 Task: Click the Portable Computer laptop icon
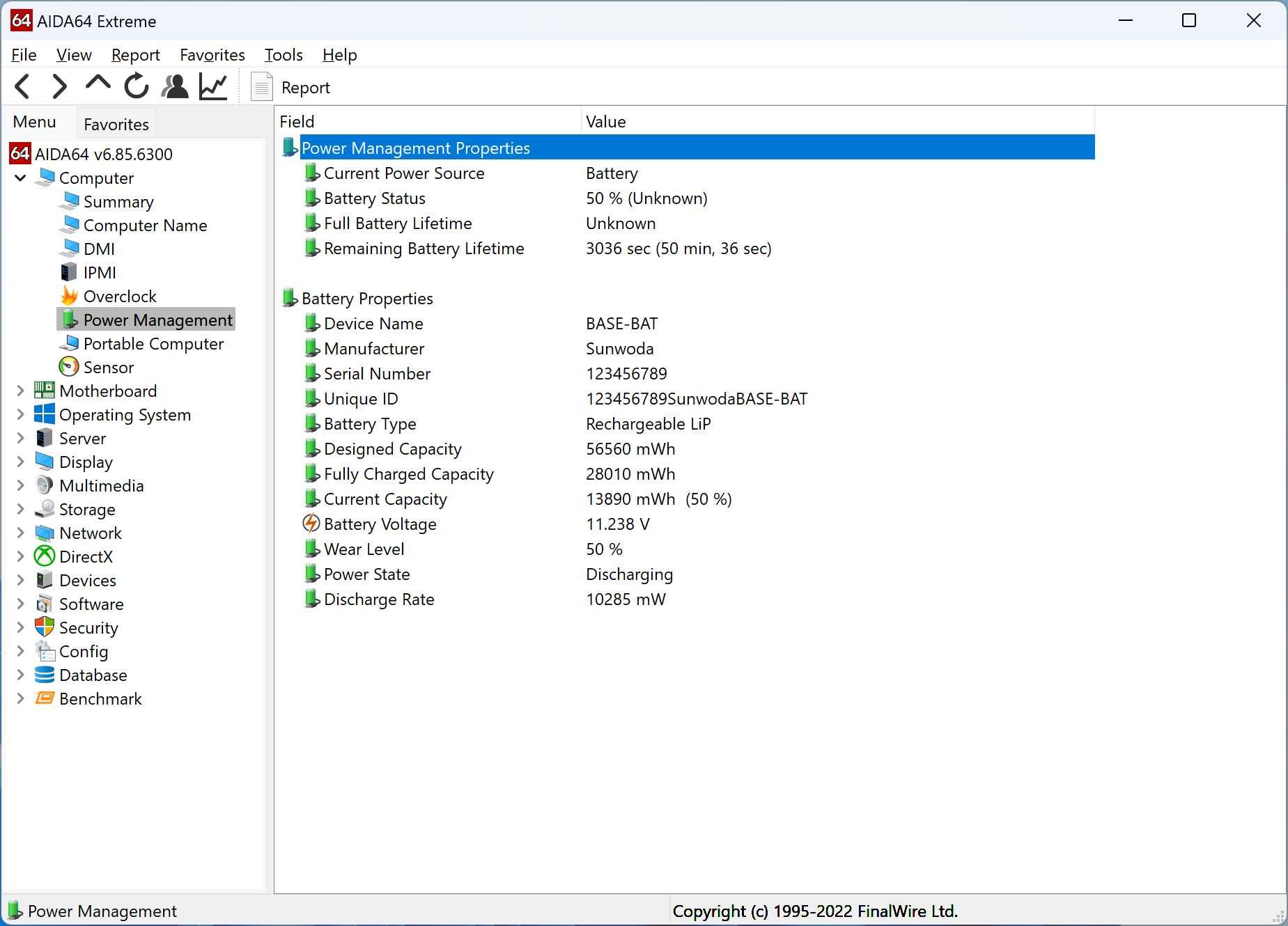[x=69, y=343]
